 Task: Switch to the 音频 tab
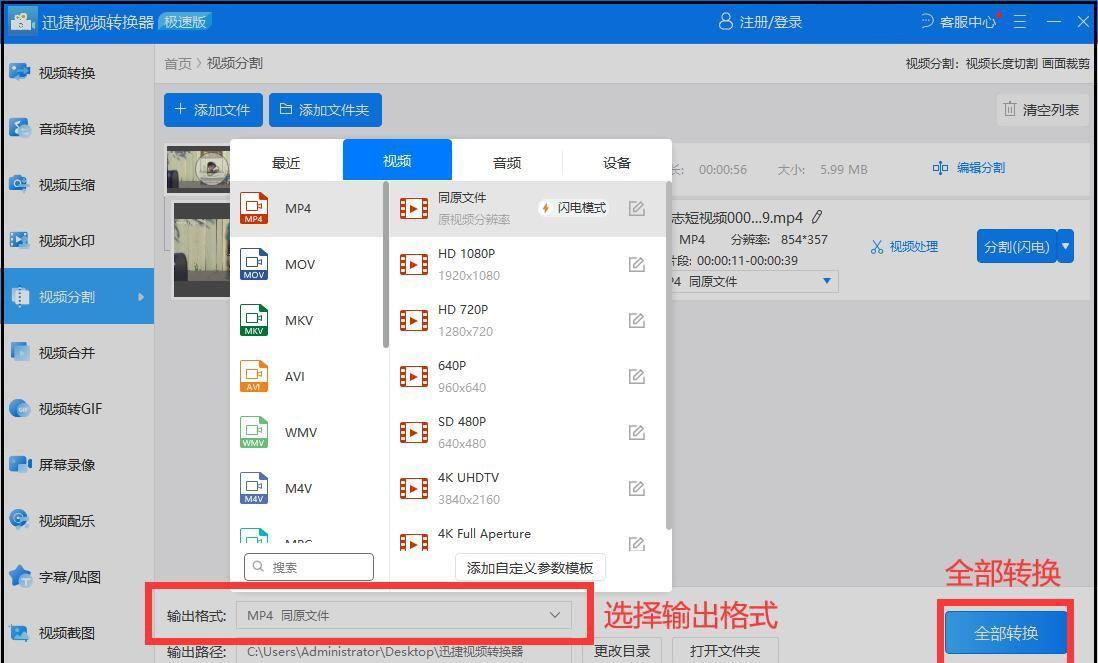[507, 162]
